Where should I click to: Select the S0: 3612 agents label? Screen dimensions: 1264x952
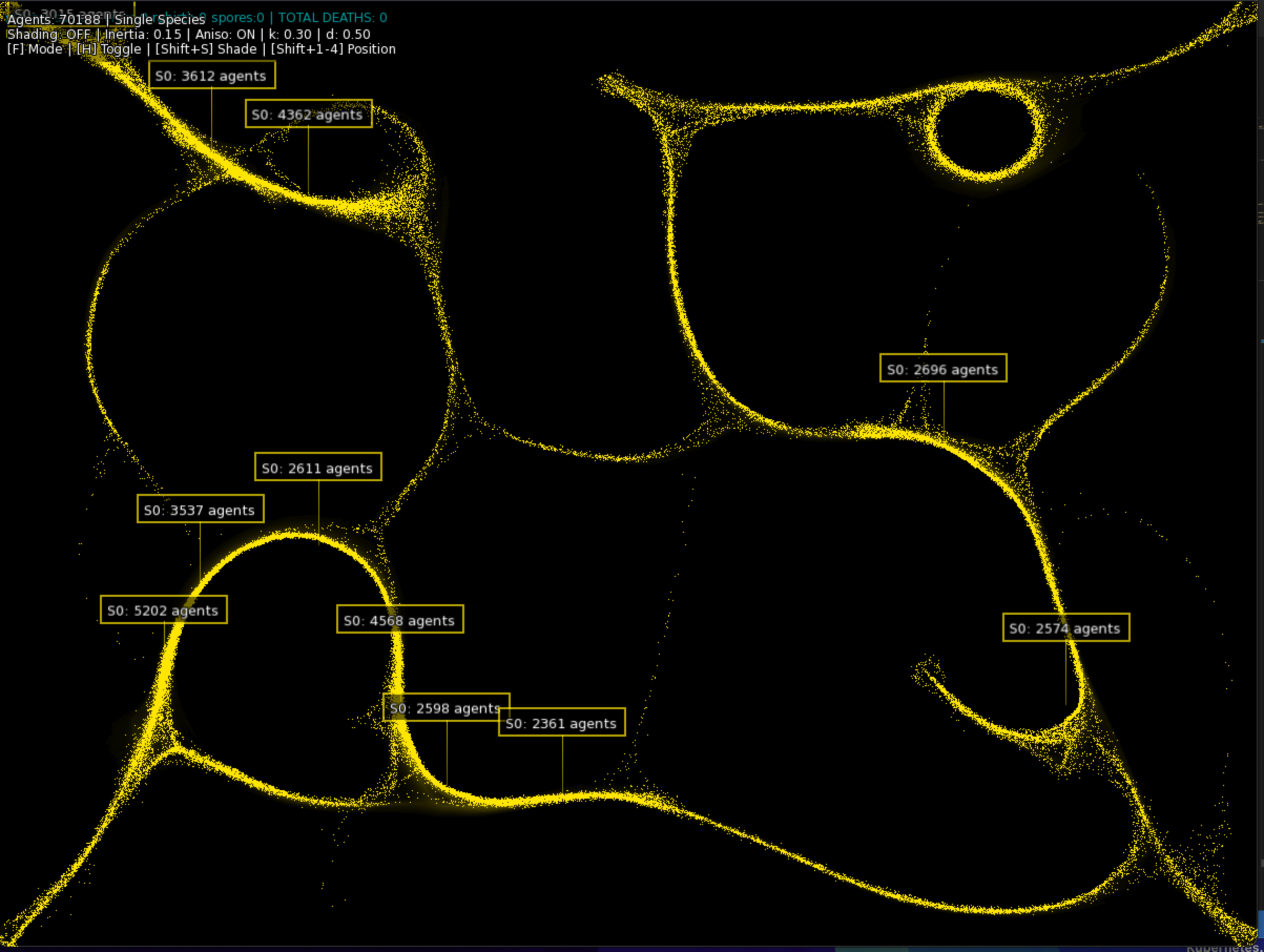coord(212,75)
